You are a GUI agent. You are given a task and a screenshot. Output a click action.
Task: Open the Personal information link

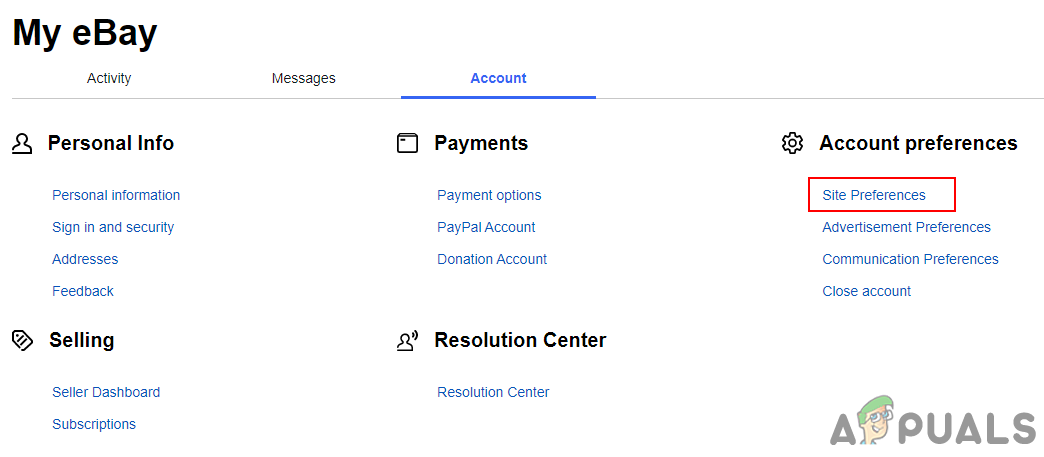[116, 195]
